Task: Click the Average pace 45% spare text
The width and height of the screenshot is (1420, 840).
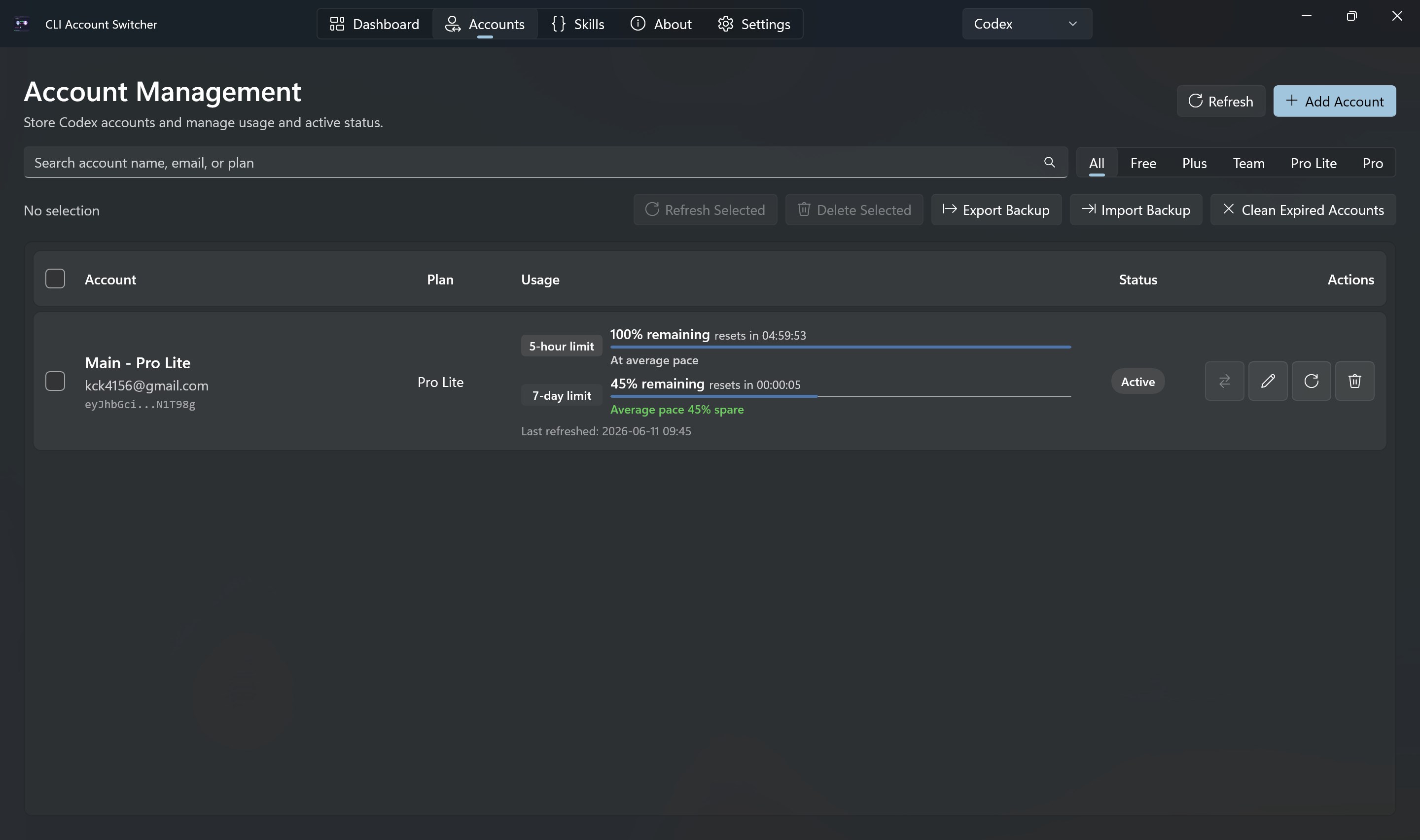Action: click(x=677, y=409)
